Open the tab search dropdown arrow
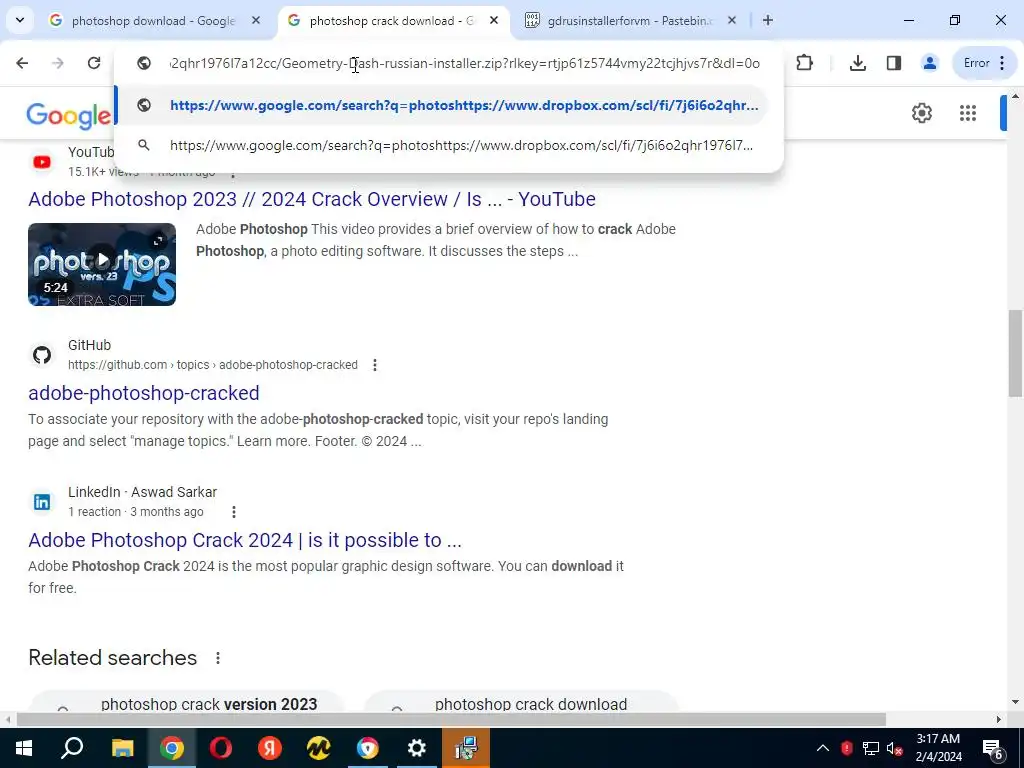 click(20, 20)
